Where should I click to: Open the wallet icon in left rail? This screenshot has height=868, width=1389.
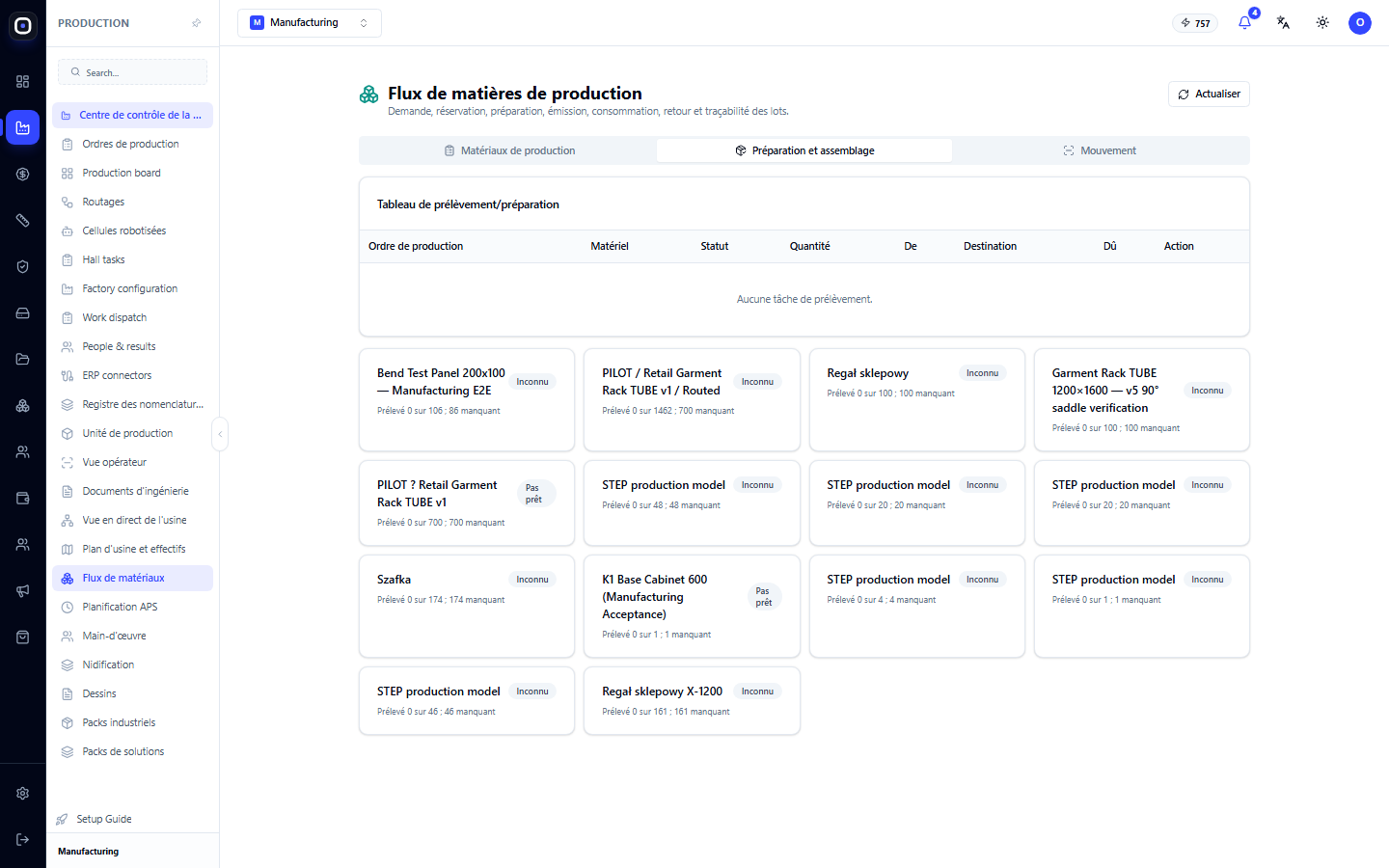[22, 499]
